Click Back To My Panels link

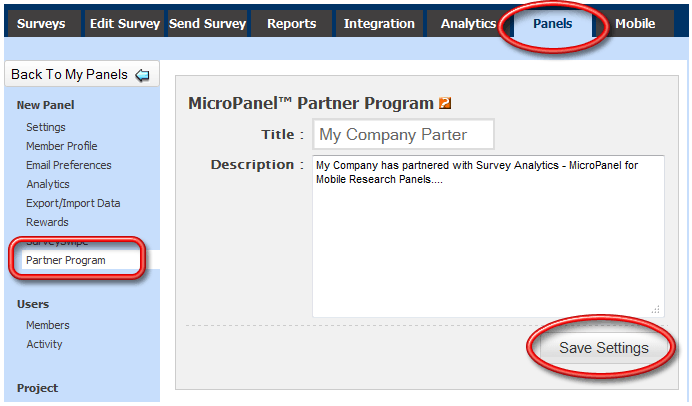(x=69, y=75)
